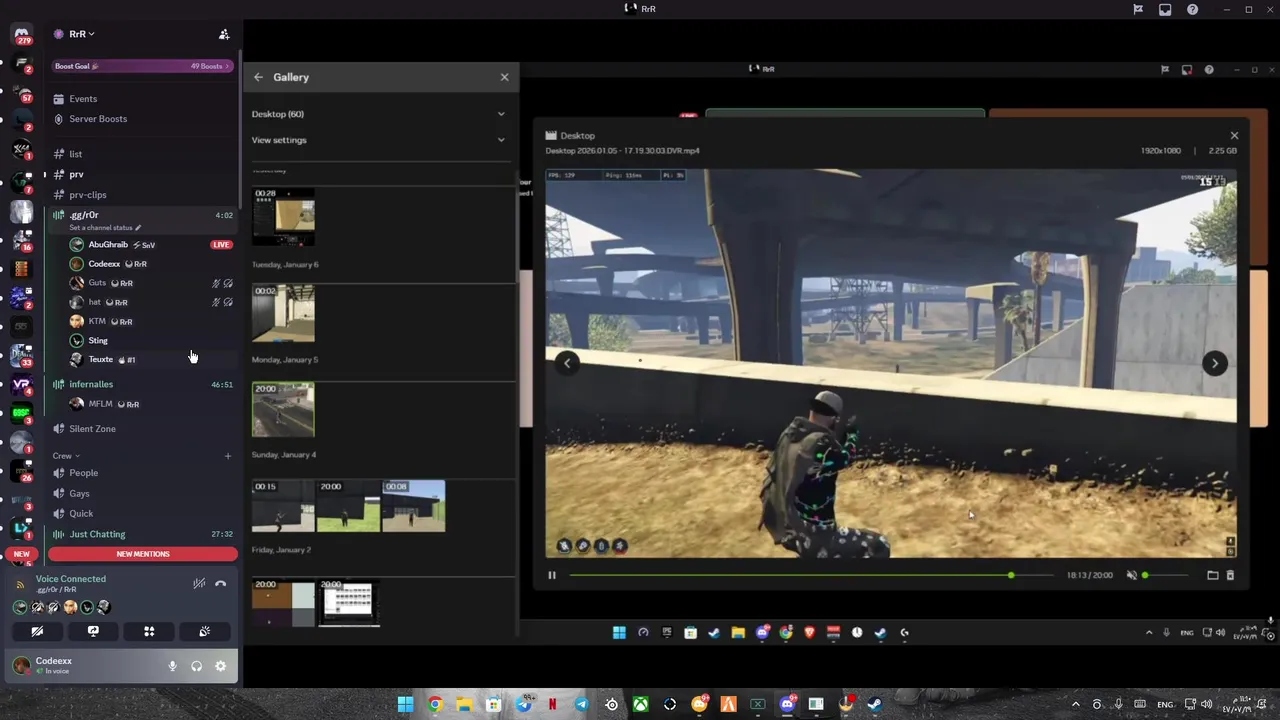
Task: Join the Just Chatting voice channel
Action: click(x=142, y=534)
